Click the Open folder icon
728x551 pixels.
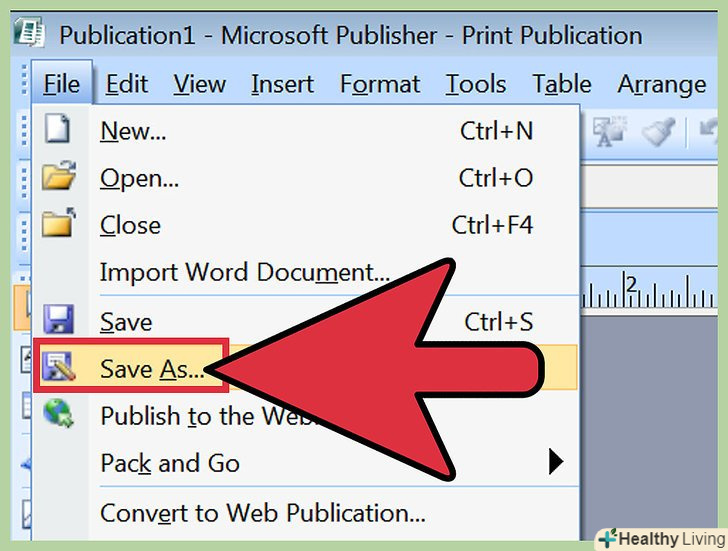tap(58, 175)
